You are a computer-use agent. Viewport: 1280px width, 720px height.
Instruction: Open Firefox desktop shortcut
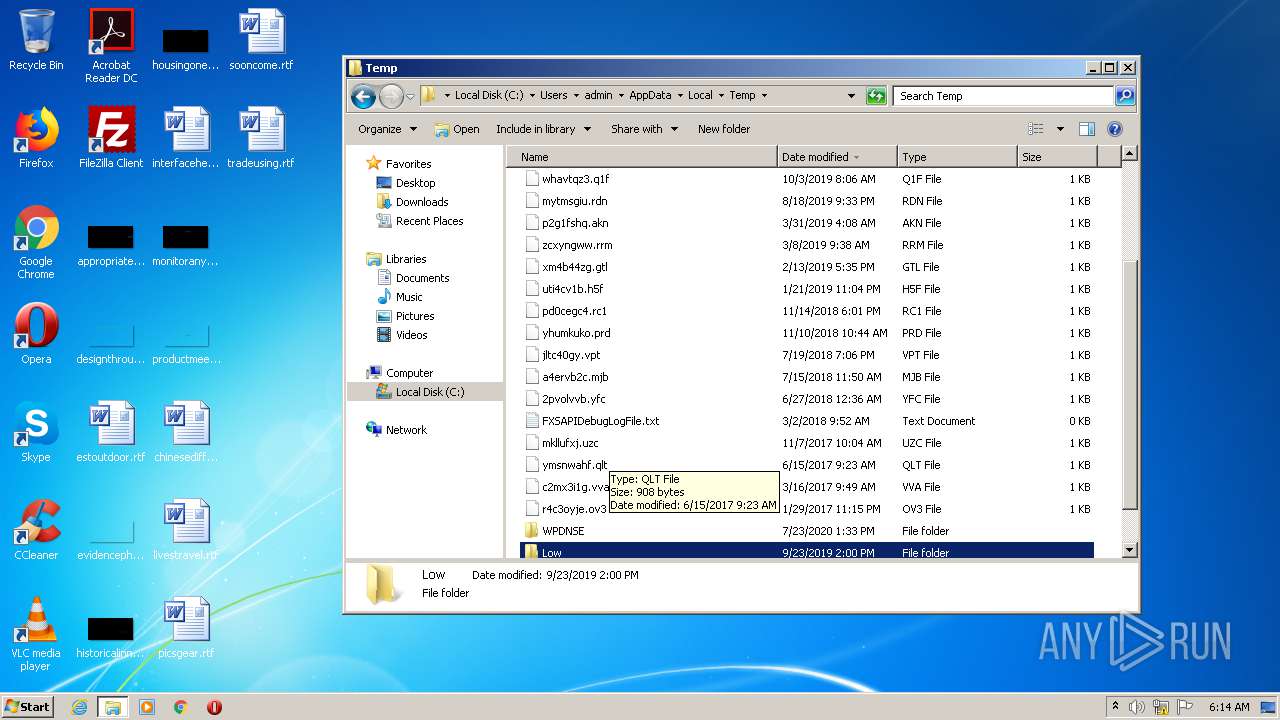coord(36,138)
